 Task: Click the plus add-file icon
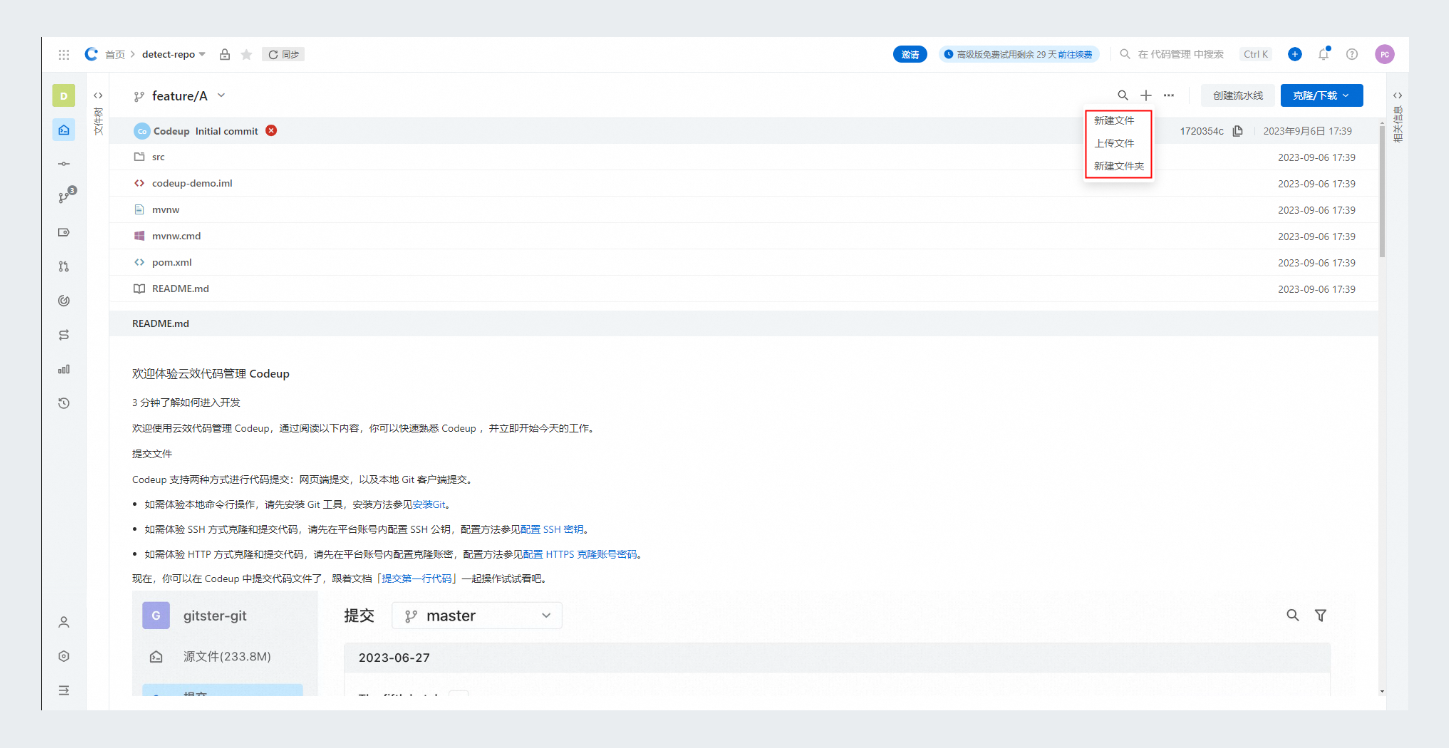[x=1146, y=96]
